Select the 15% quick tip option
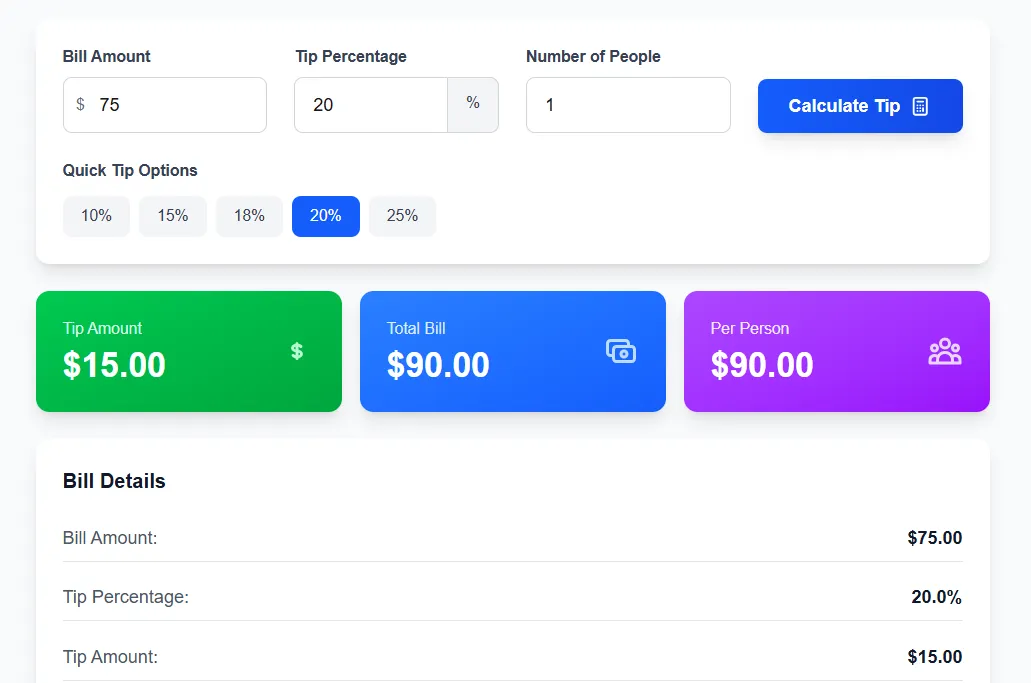Viewport: 1031px width, 683px height. pyautogui.click(x=173, y=216)
